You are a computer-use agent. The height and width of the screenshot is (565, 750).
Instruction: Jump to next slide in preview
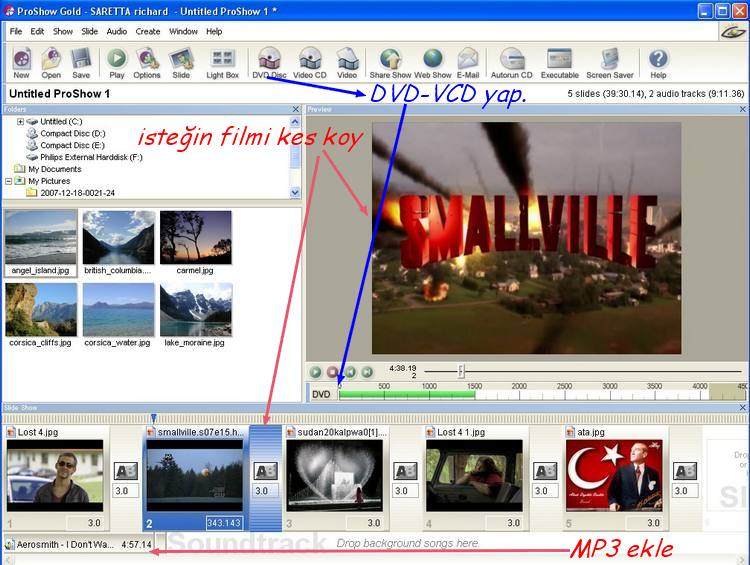point(367,372)
